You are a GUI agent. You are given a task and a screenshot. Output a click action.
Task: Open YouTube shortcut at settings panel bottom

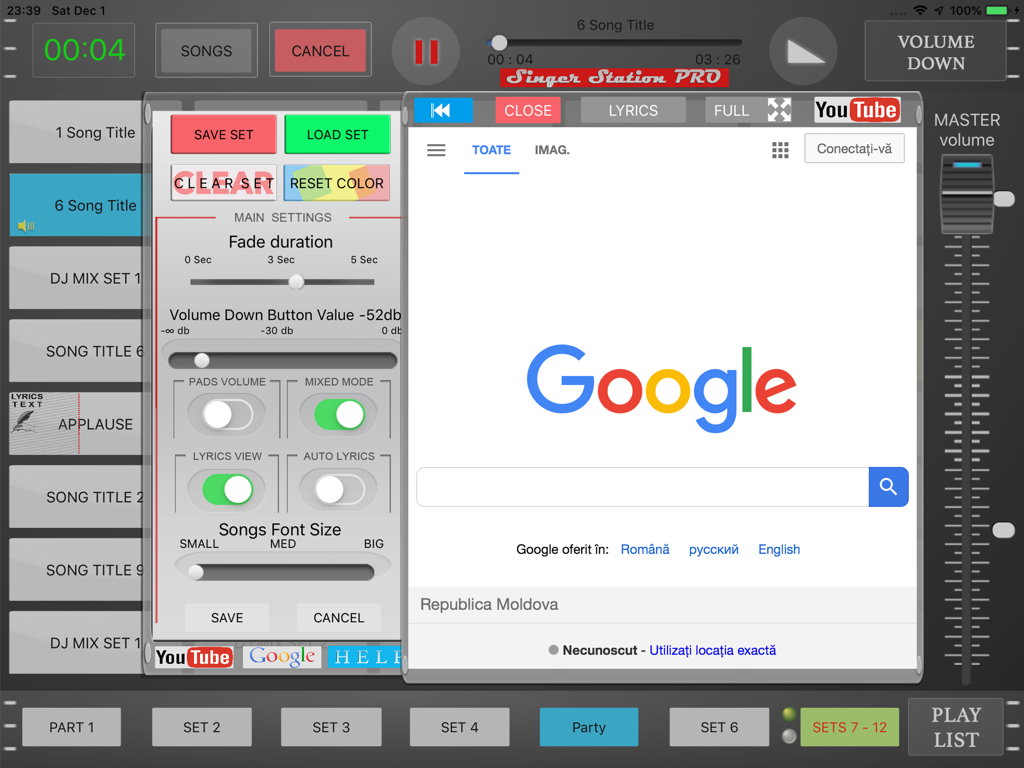194,657
